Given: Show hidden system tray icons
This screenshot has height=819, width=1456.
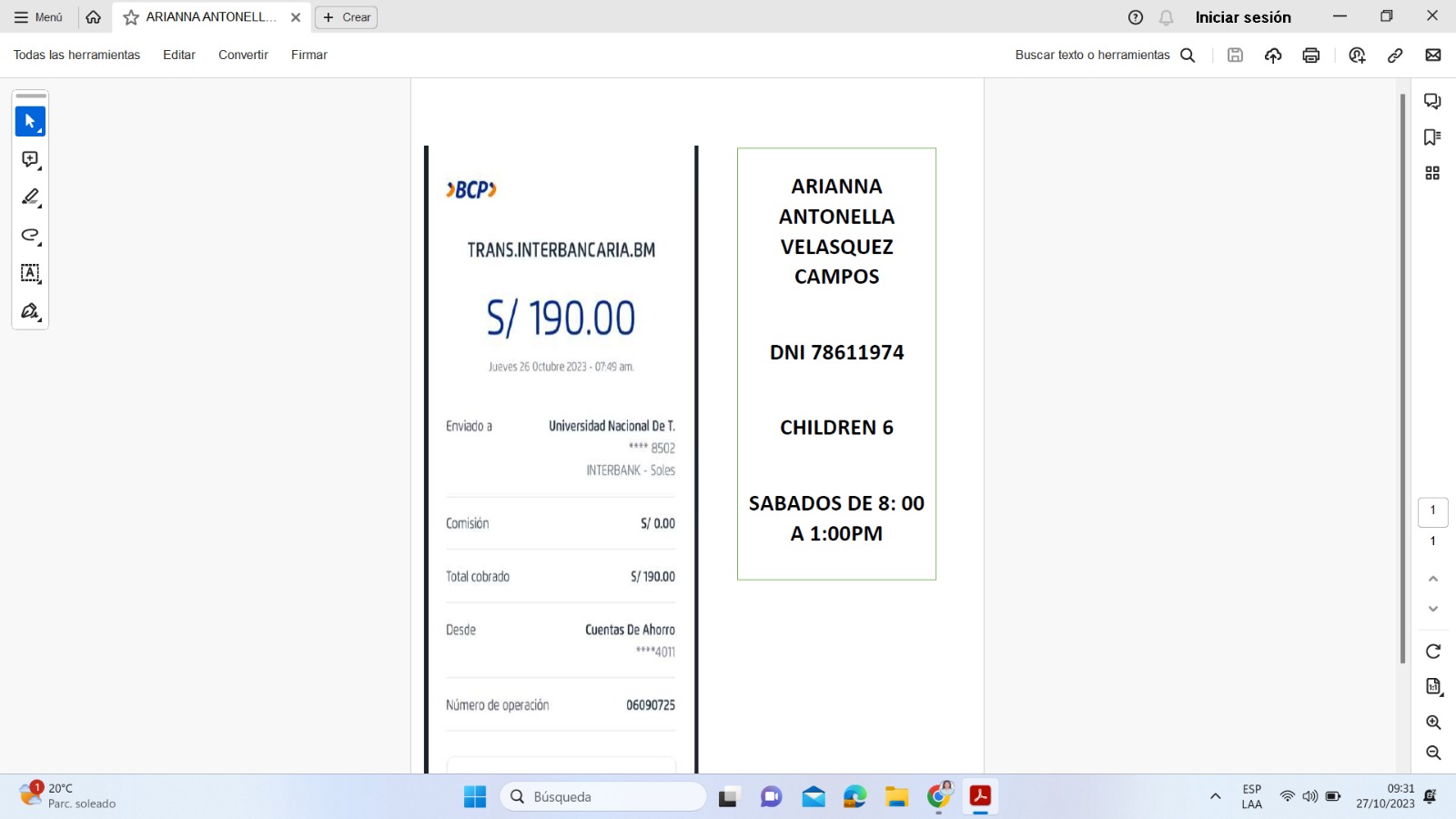Looking at the screenshot, I should 1215,797.
